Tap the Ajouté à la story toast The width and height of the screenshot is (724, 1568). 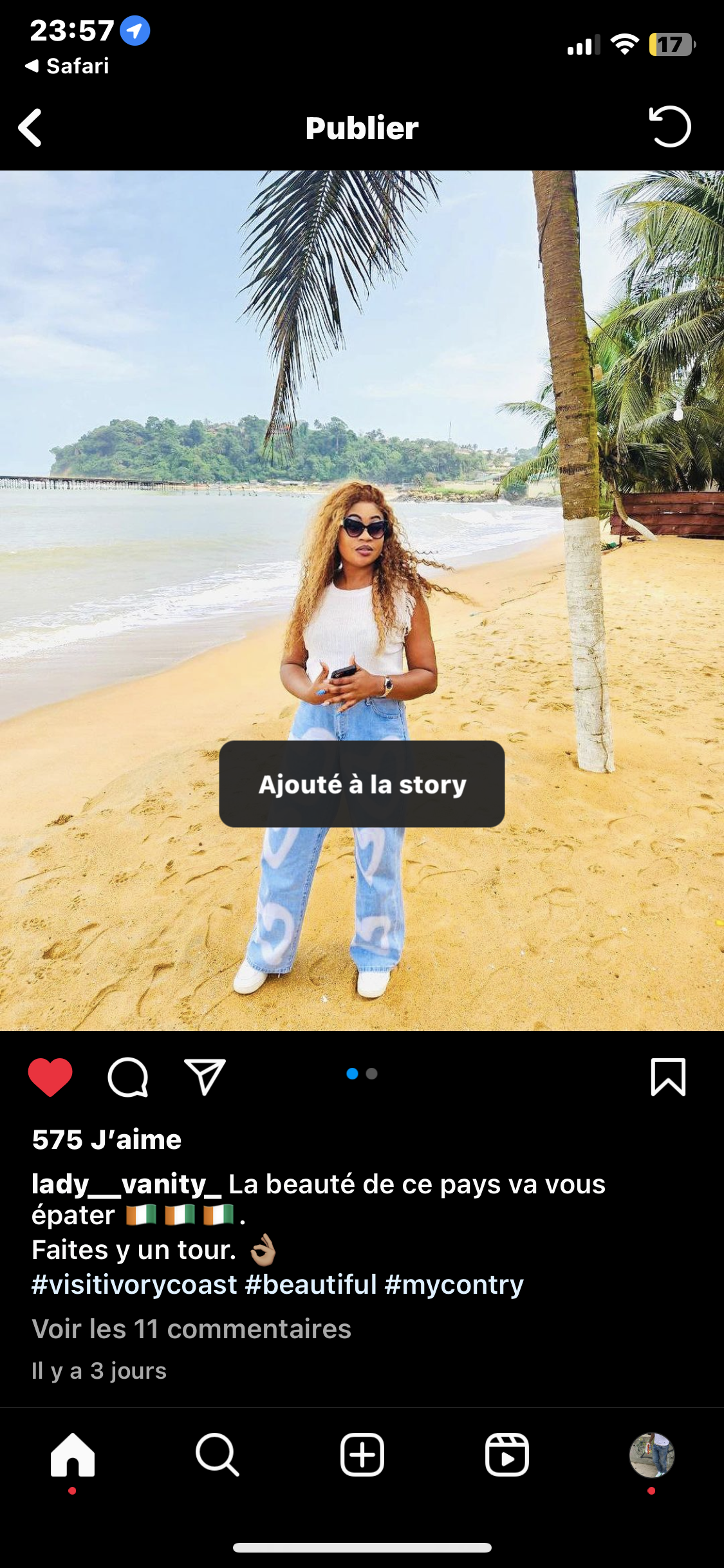[362, 784]
